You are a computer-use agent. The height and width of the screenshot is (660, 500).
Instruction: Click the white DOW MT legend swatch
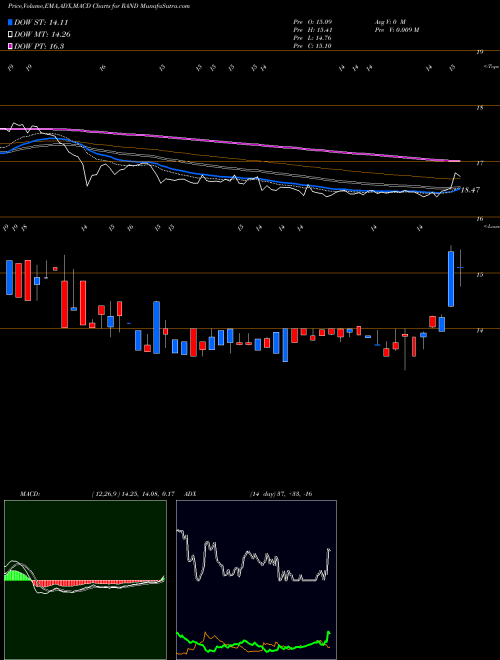pos(11,35)
